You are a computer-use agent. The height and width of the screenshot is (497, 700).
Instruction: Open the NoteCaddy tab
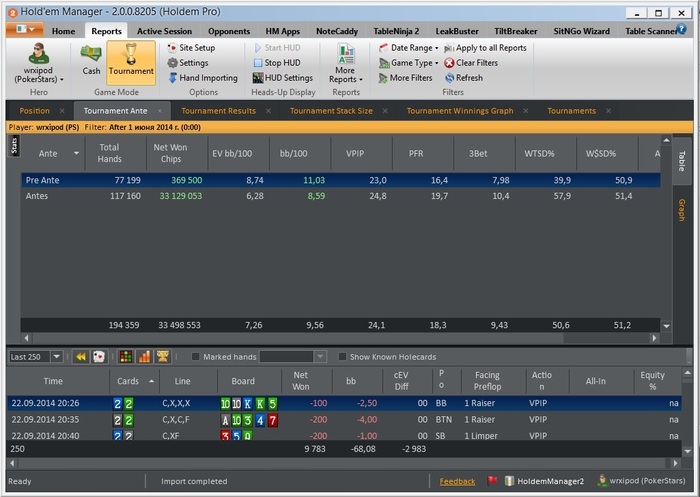pos(337,31)
